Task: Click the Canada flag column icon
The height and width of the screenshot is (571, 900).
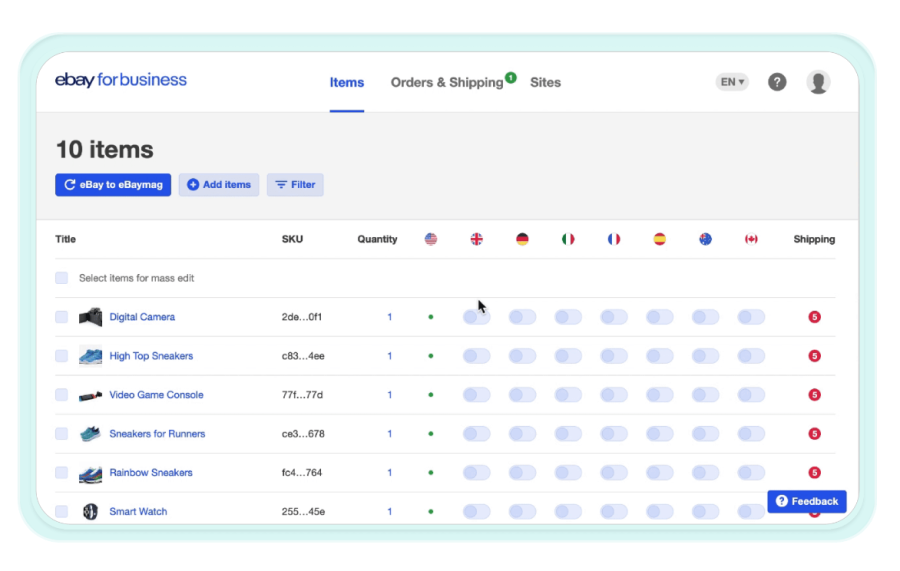Action: click(x=751, y=239)
